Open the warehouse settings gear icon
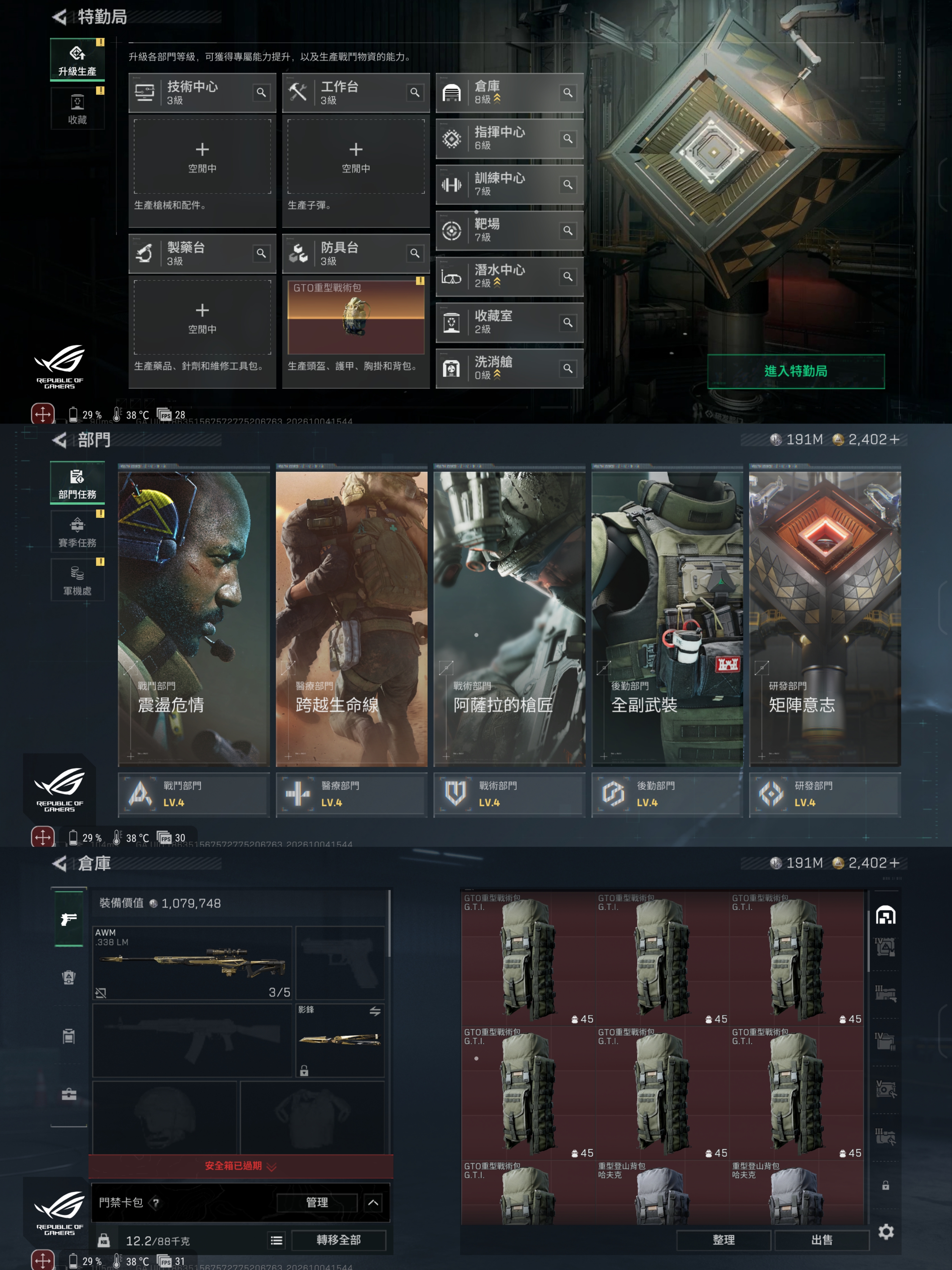 pyautogui.click(x=886, y=1232)
